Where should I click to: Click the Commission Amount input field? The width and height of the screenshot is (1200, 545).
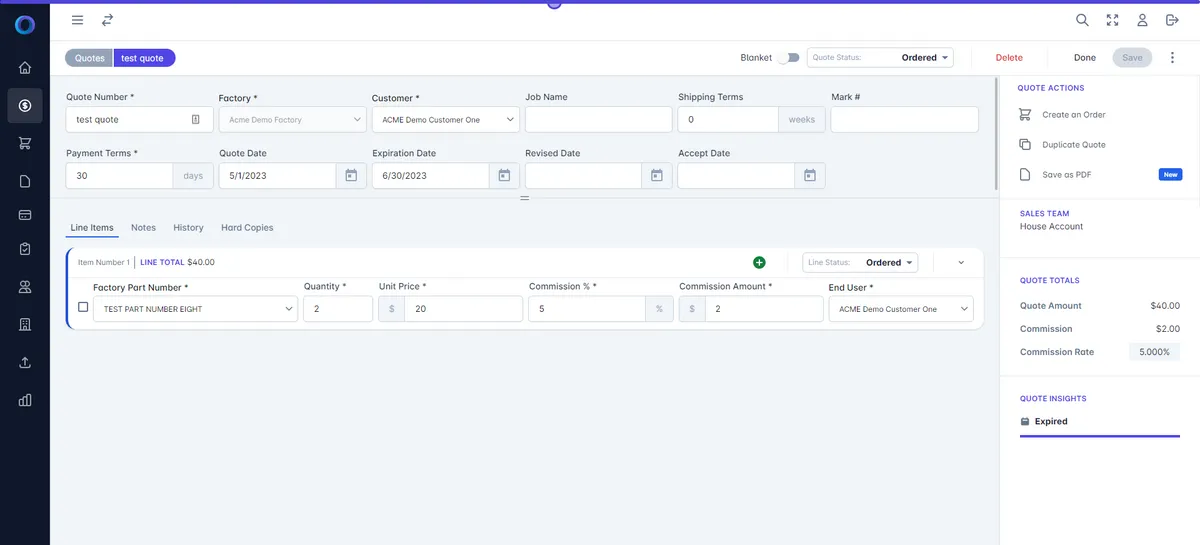tap(763, 309)
